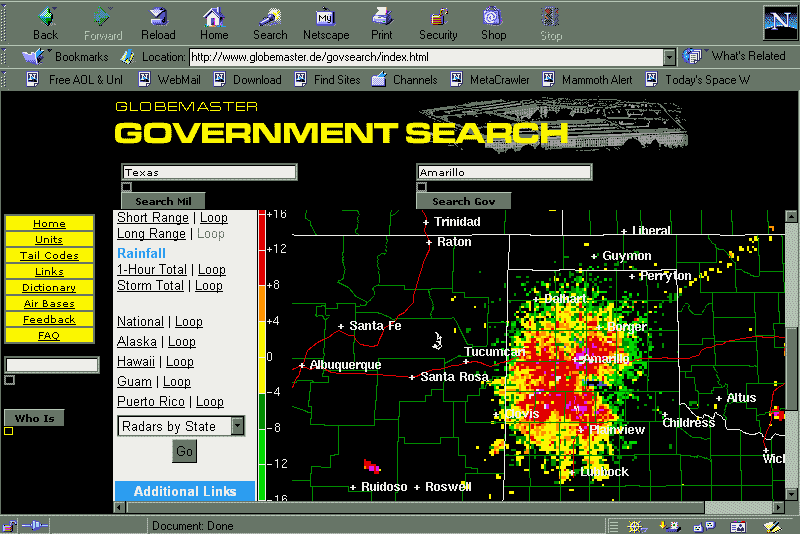
Task: Open the FAQ sidebar item
Action: (49, 335)
